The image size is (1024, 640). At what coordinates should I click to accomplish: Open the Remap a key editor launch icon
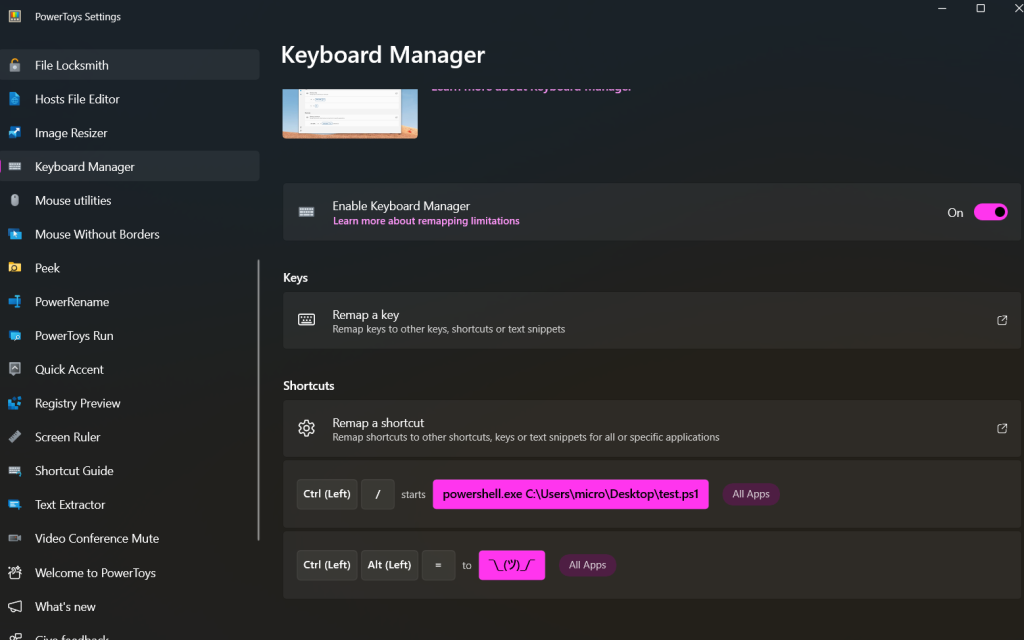(x=1001, y=319)
